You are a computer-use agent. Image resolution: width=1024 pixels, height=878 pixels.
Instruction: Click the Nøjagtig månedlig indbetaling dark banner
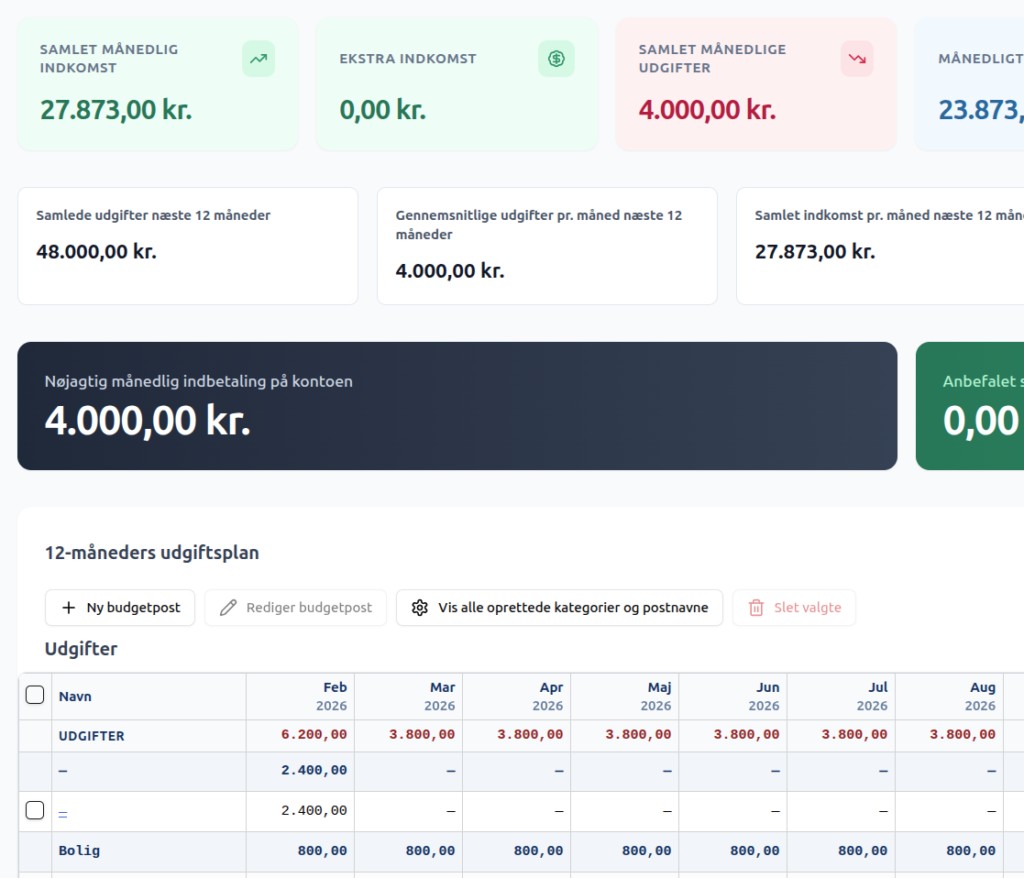click(457, 406)
